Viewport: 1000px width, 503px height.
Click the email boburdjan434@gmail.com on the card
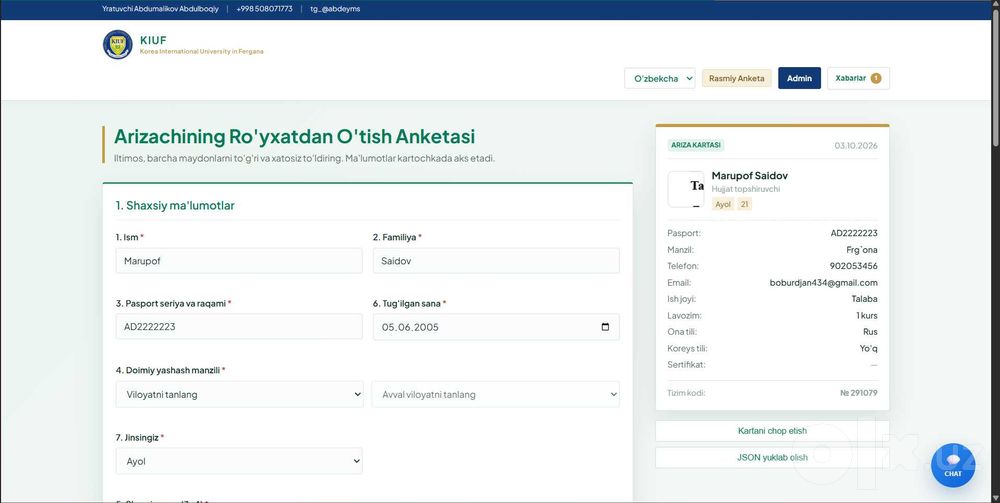(x=823, y=282)
